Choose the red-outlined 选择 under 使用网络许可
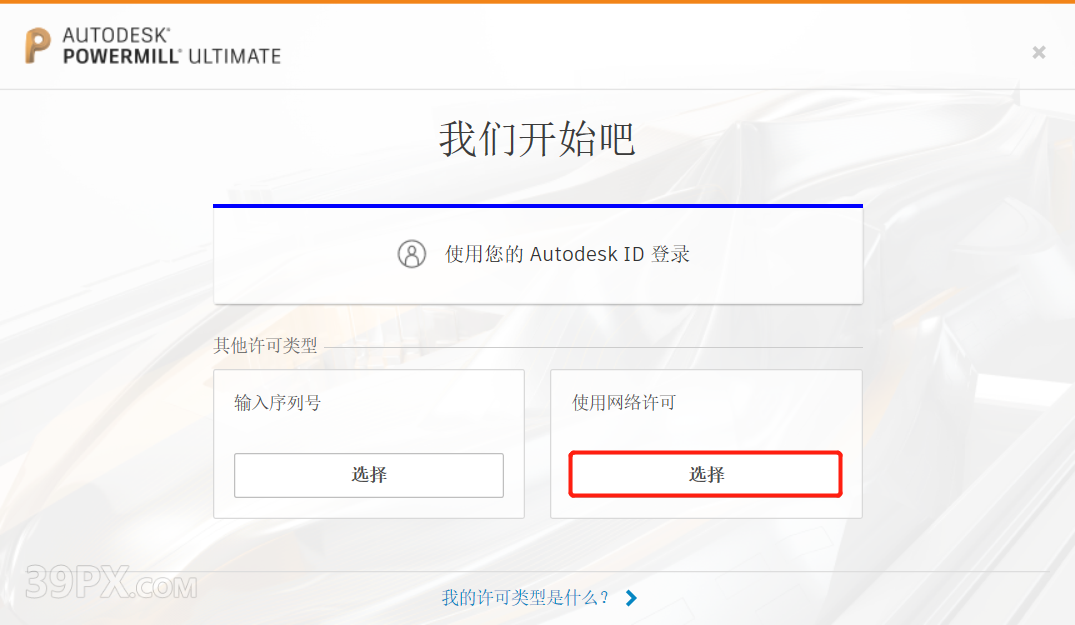The height and width of the screenshot is (625, 1075). pos(705,474)
